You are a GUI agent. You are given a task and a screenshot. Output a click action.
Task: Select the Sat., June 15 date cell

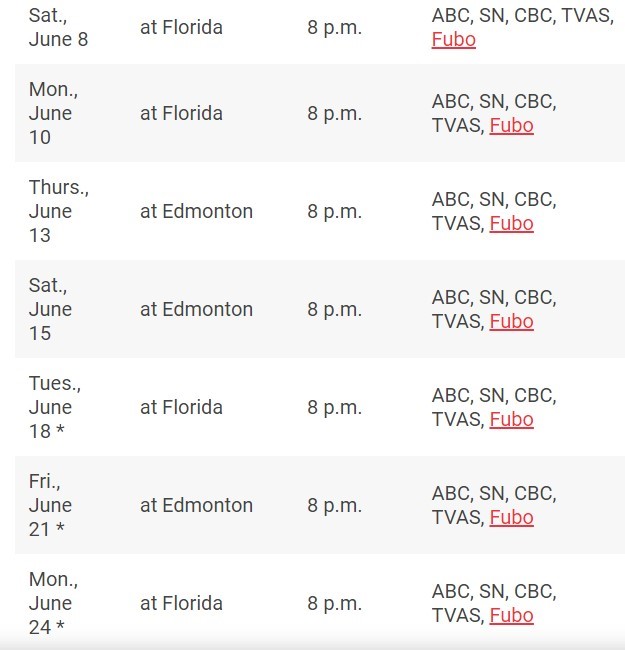pos(51,309)
